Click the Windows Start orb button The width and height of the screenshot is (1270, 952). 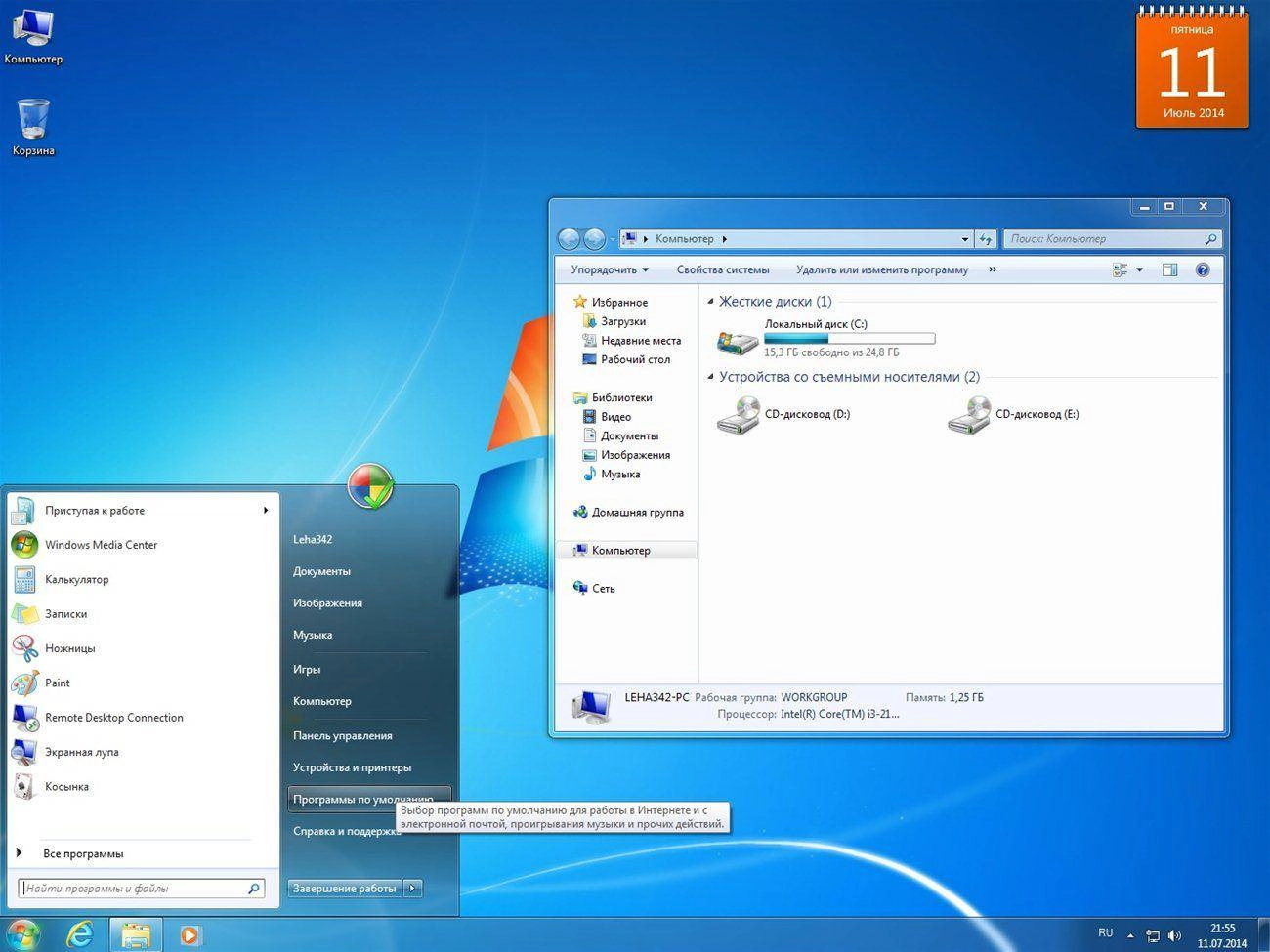tap(22, 935)
